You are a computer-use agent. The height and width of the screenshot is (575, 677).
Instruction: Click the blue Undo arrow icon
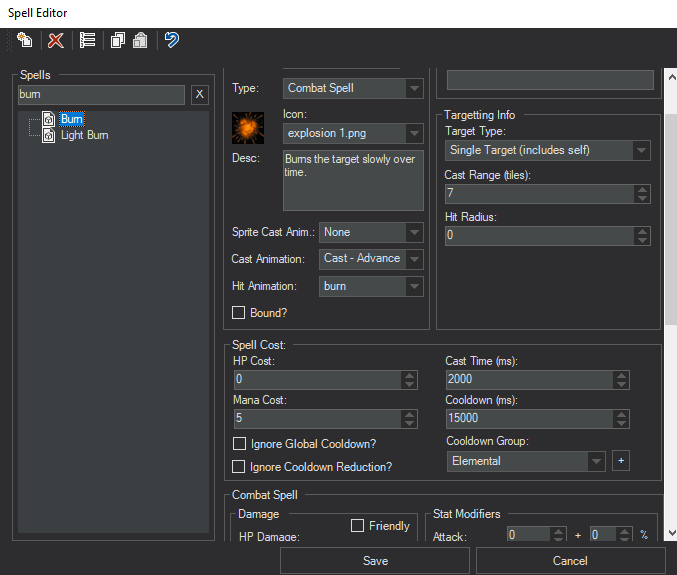click(x=171, y=40)
